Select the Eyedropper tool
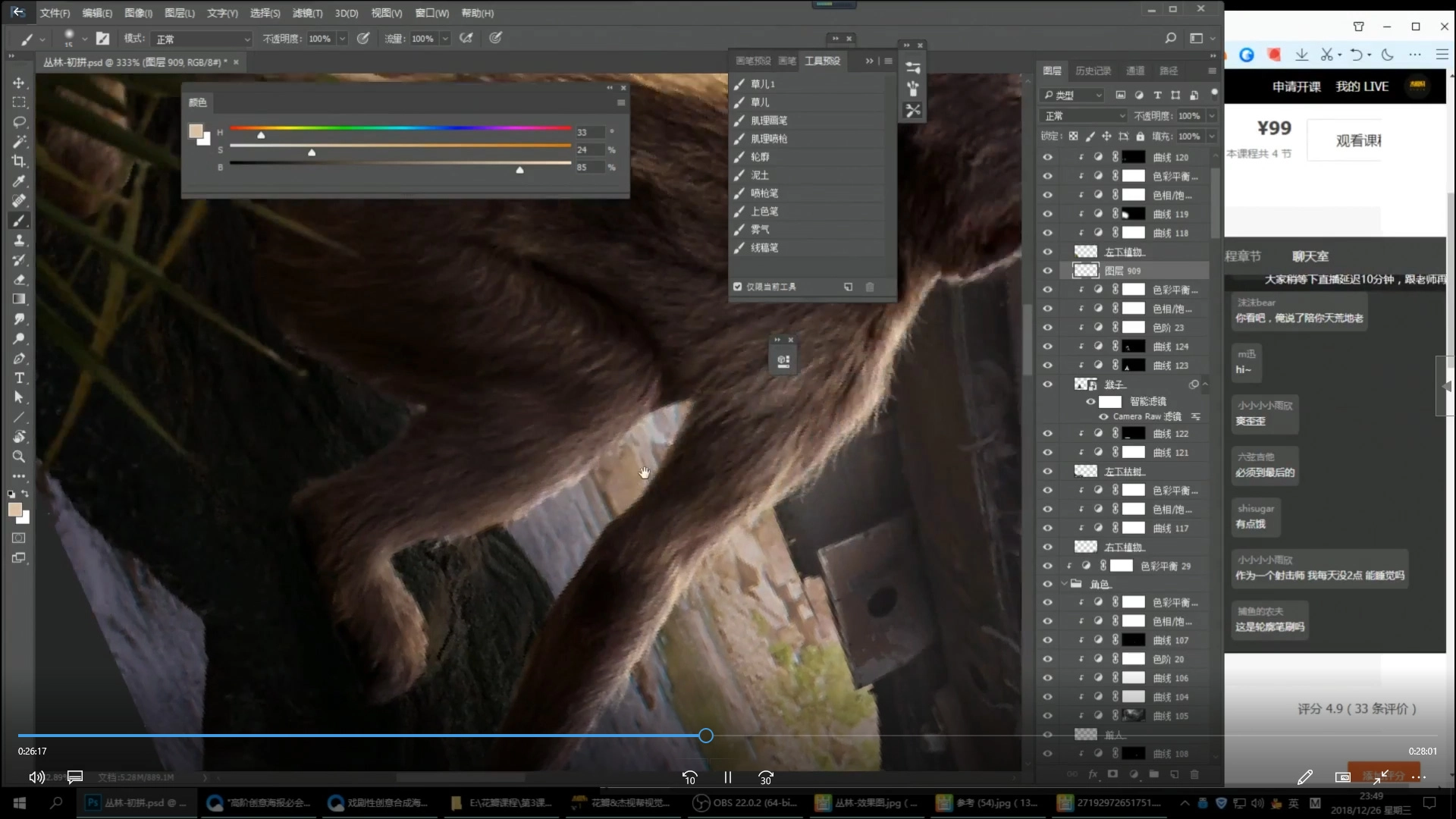Viewport: 1456px width, 819px height. point(19,181)
